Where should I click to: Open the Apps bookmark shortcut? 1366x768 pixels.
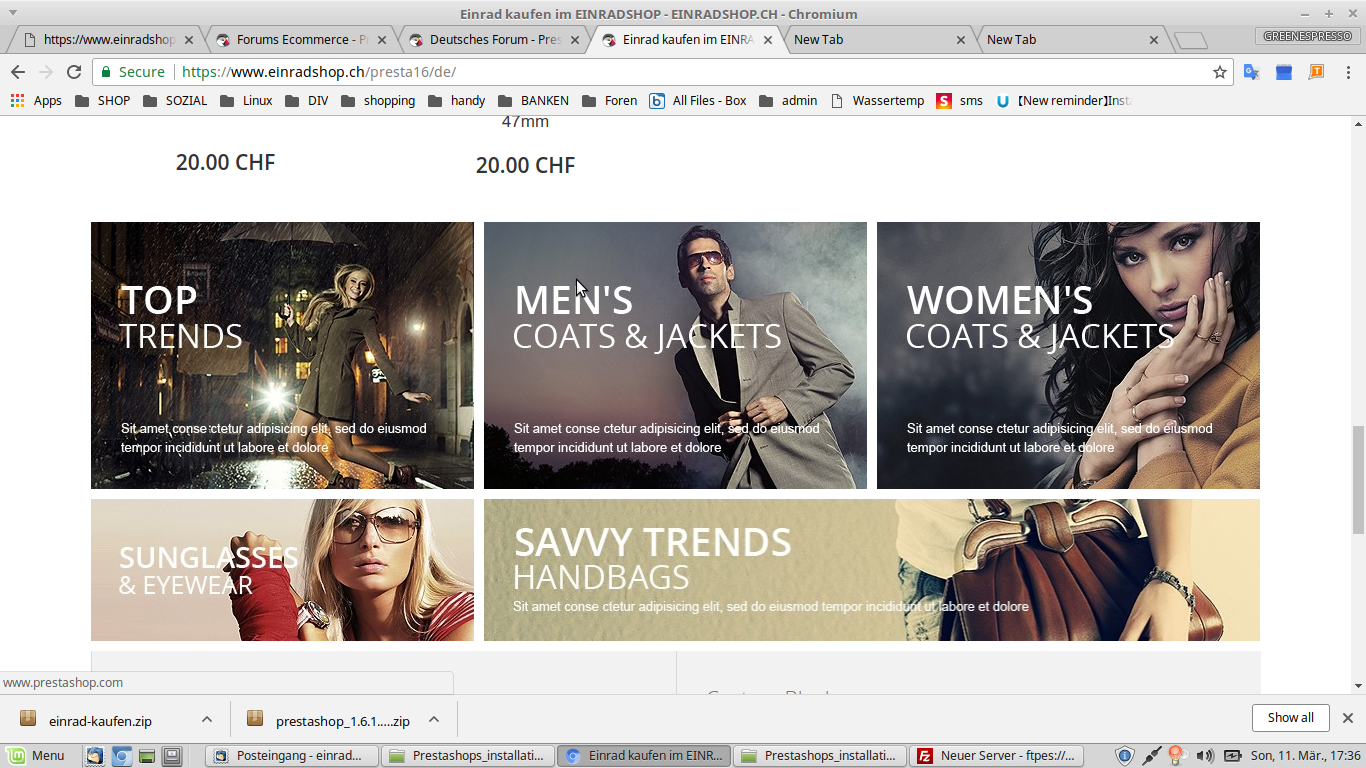36,100
